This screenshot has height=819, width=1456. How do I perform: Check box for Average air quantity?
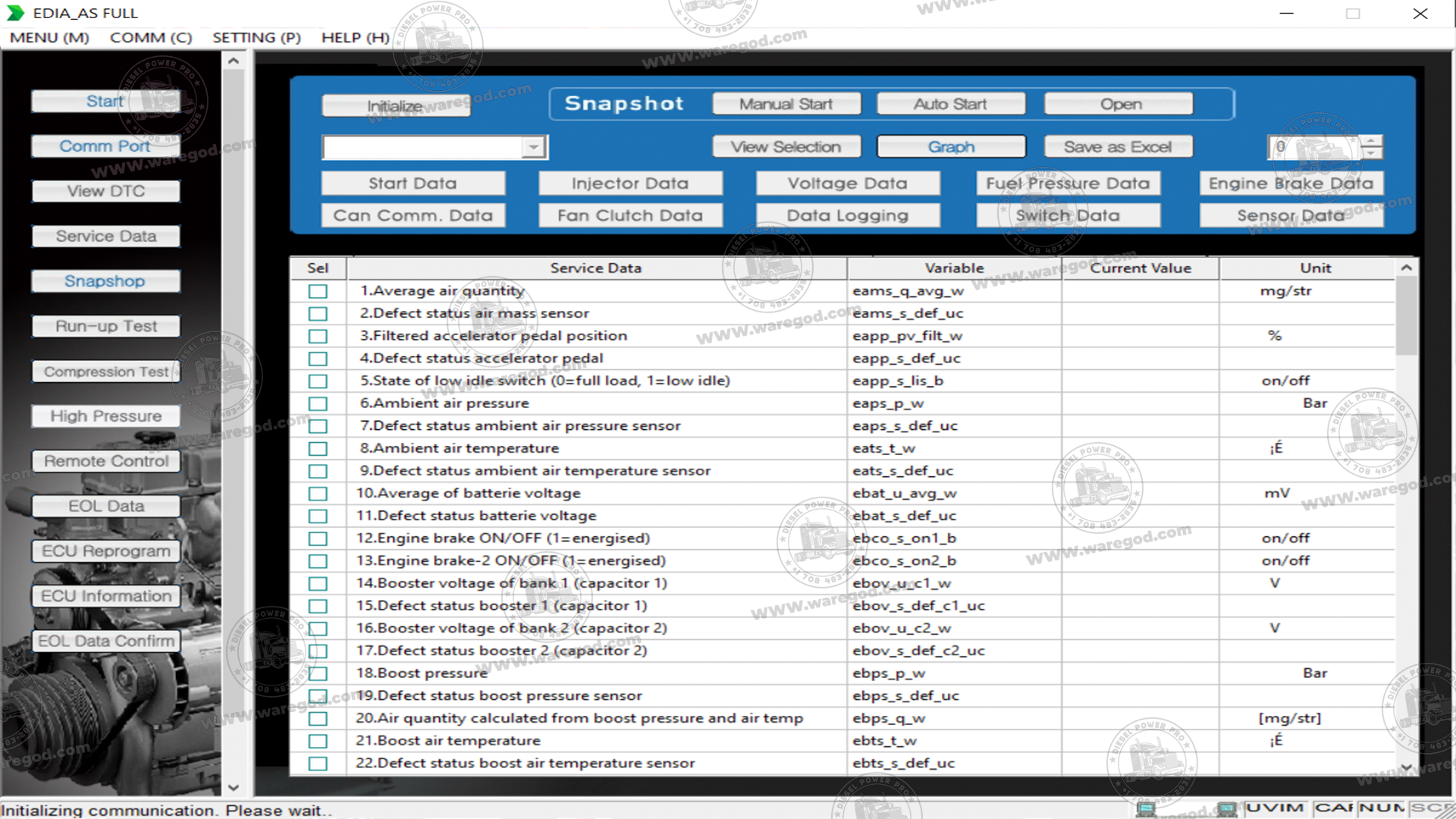click(318, 291)
